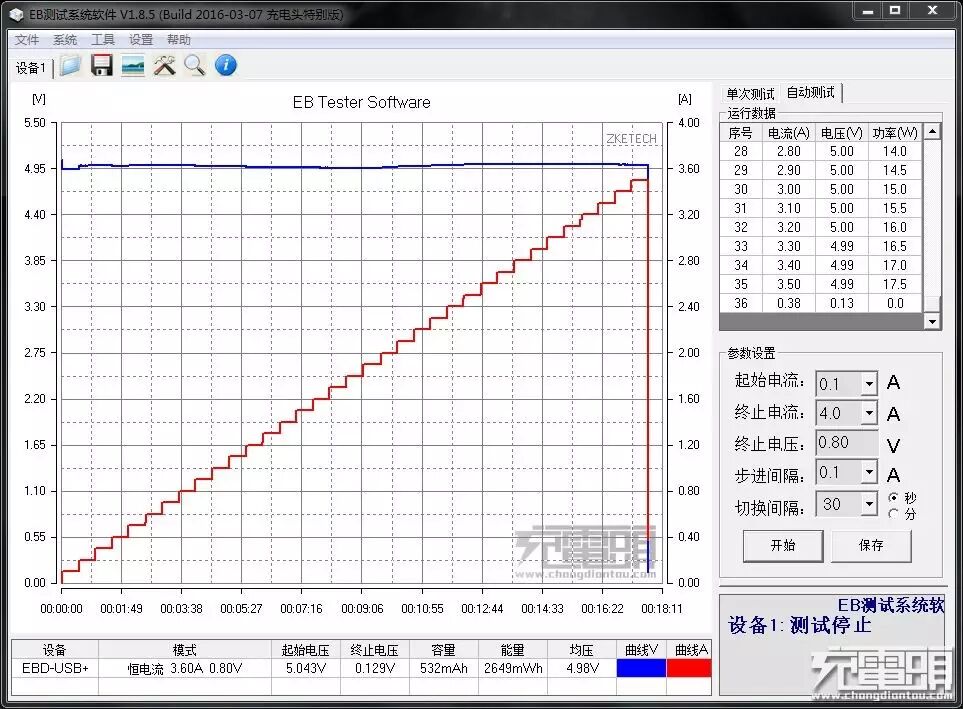
Task: Click the 2.90 current cell
Action: (789, 170)
